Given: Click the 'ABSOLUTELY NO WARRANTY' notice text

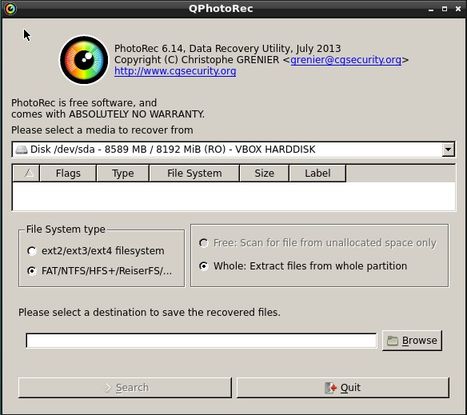Looking at the screenshot, I should click(137, 114).
